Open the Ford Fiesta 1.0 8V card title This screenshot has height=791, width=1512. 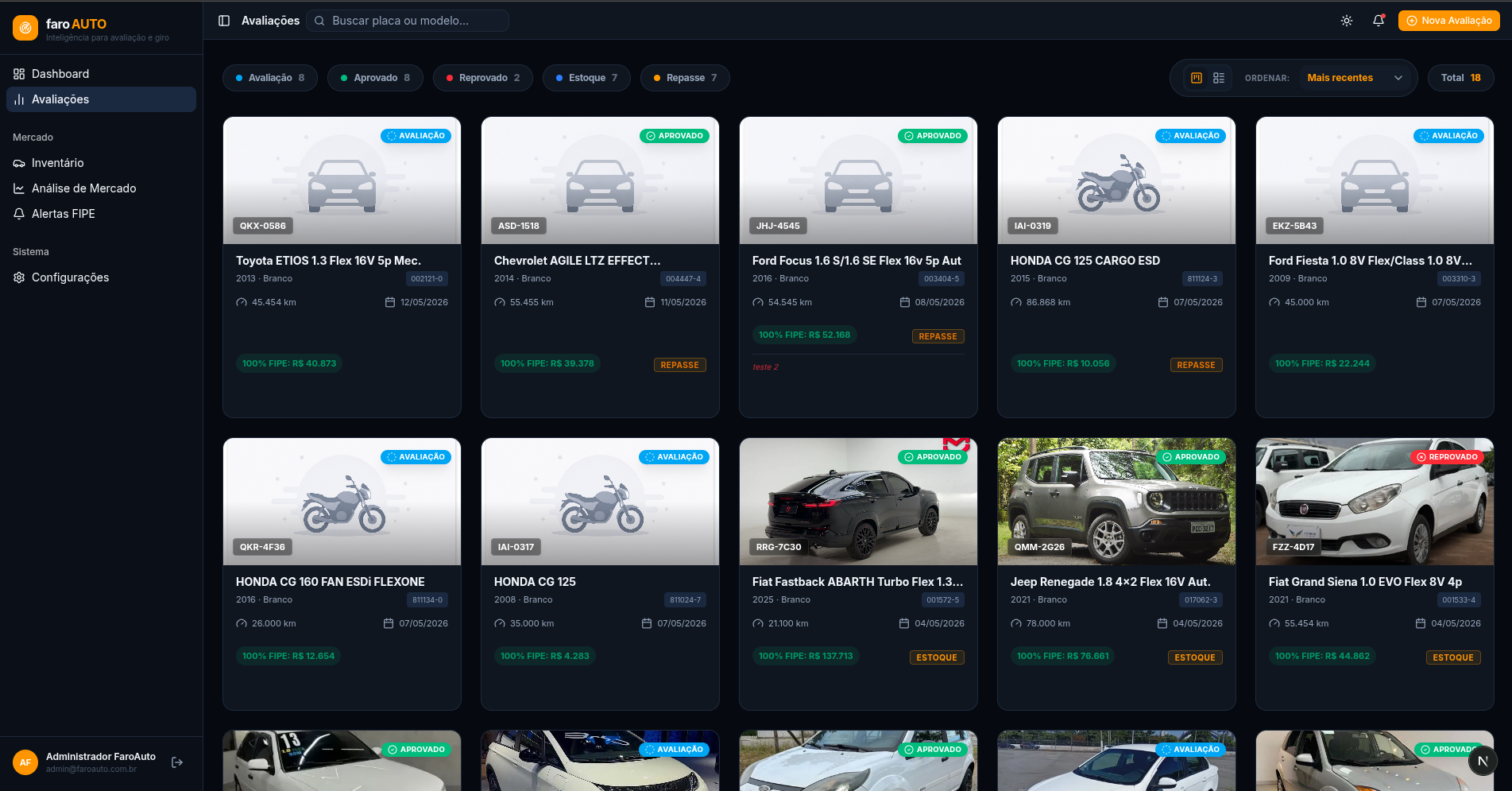click(1371, 261)
